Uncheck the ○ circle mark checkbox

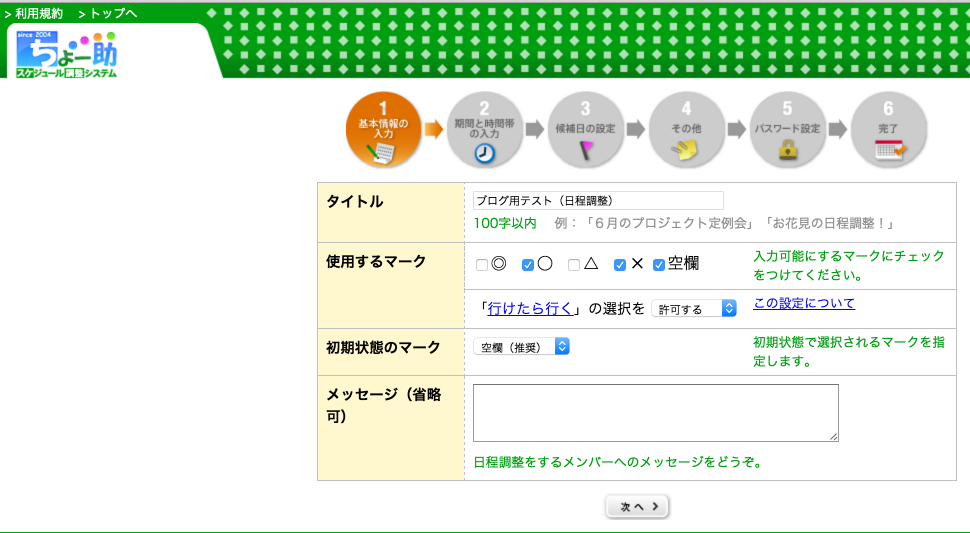(528, 265)
